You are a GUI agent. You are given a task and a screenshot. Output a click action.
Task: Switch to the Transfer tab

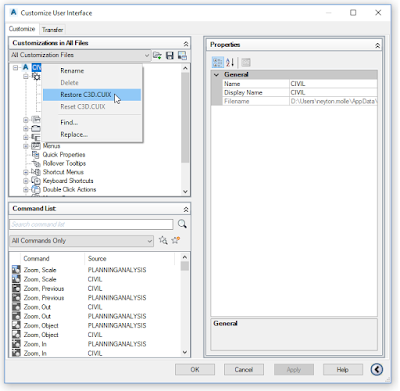pos(52,30)
